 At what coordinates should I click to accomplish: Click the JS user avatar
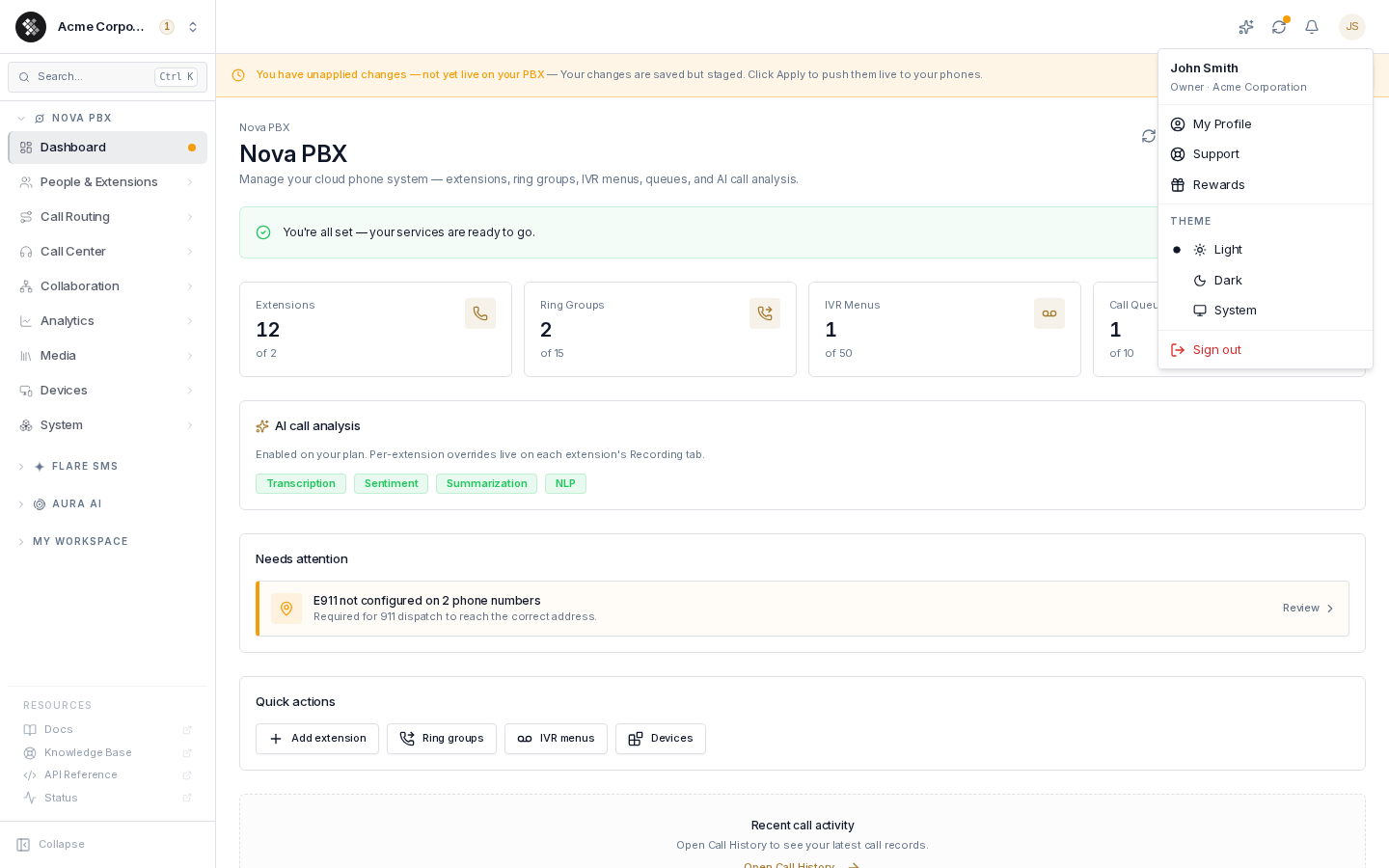click(1352, 27)
